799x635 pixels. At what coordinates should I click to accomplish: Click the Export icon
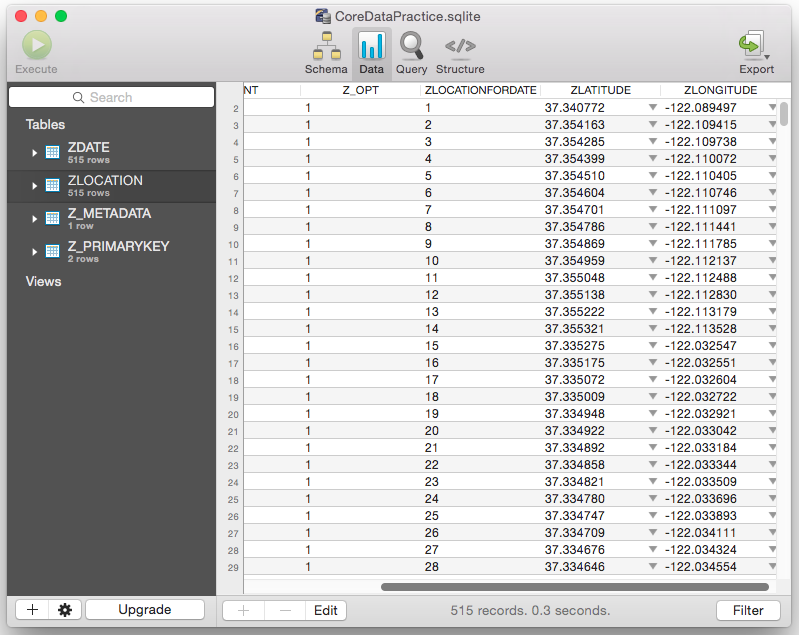[x=751, y=44]
